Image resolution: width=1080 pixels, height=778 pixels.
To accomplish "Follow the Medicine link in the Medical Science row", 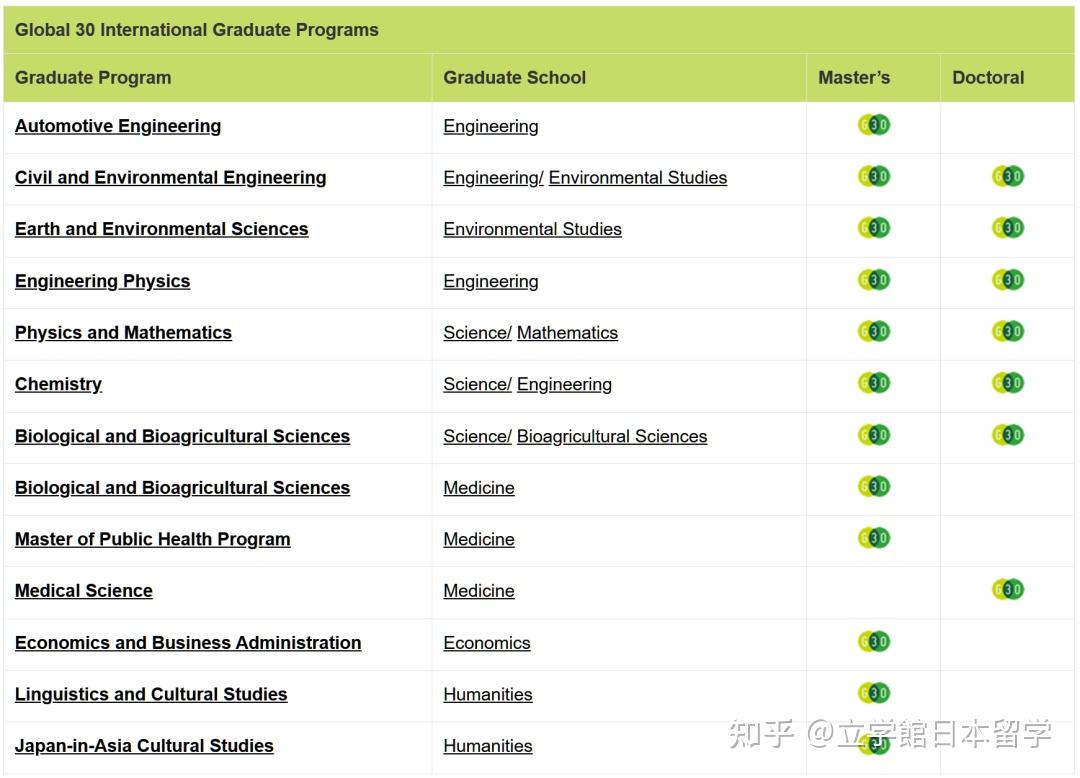I will (x=478, y=590).
